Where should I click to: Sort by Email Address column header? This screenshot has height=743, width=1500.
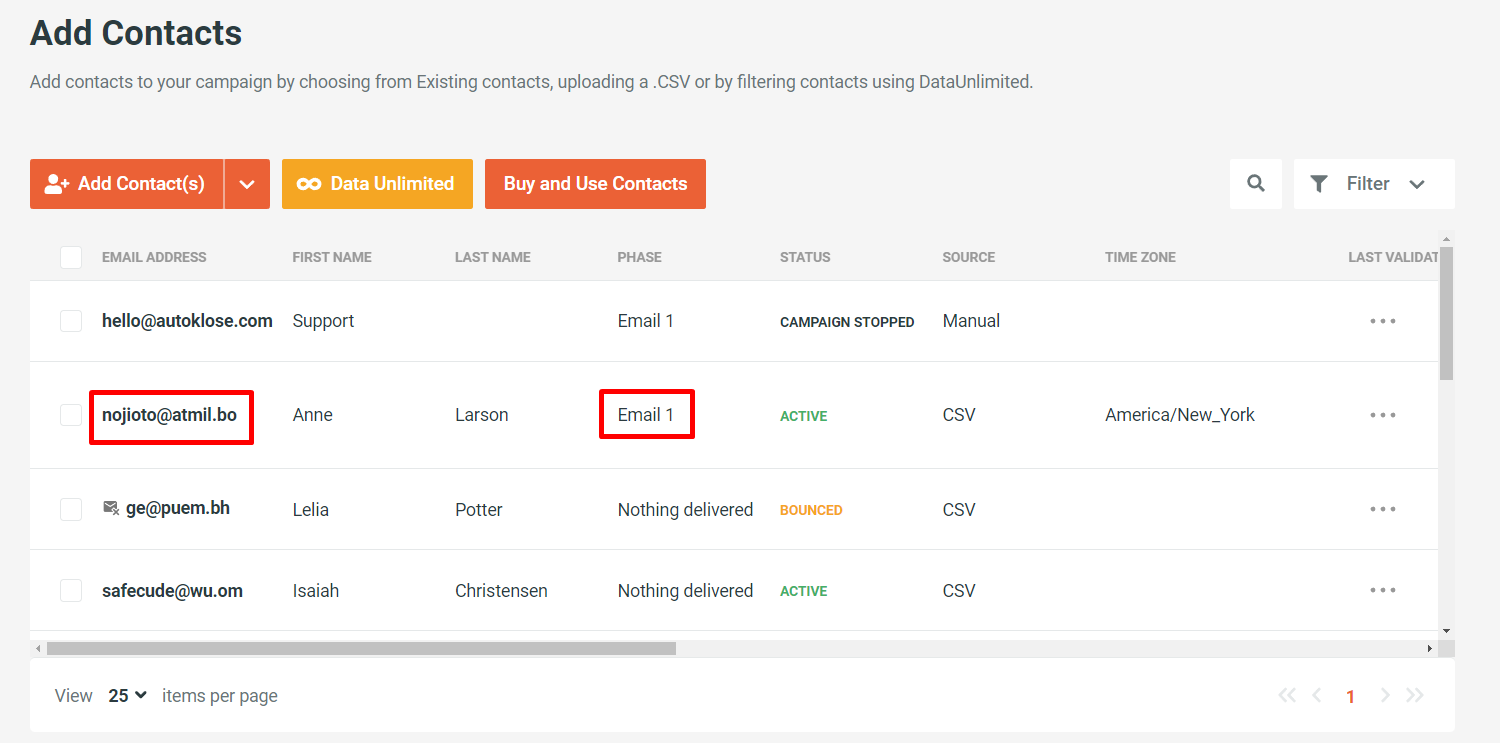[154, 257]
